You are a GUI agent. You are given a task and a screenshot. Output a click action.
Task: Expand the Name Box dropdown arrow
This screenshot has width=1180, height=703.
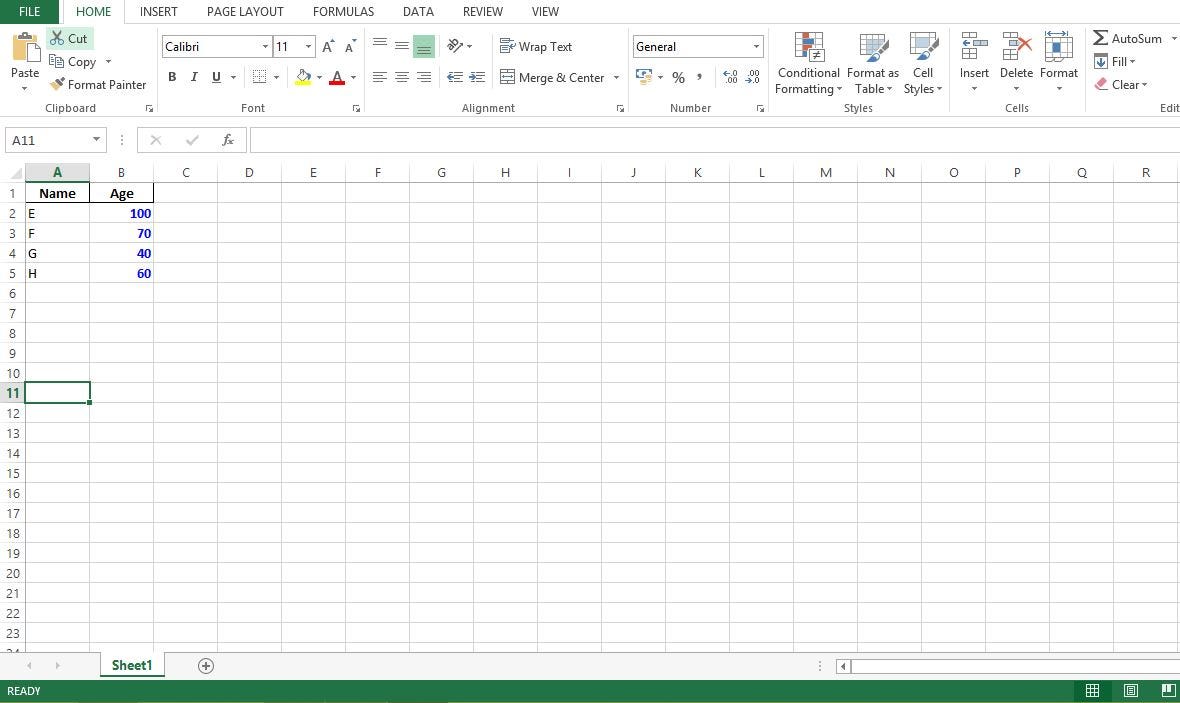point(96,139)
